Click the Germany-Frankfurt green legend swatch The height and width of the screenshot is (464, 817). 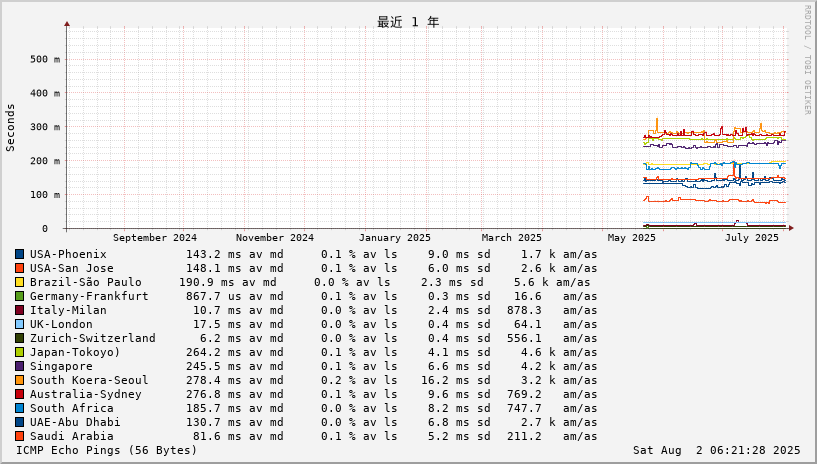click(x=19, y=296)
